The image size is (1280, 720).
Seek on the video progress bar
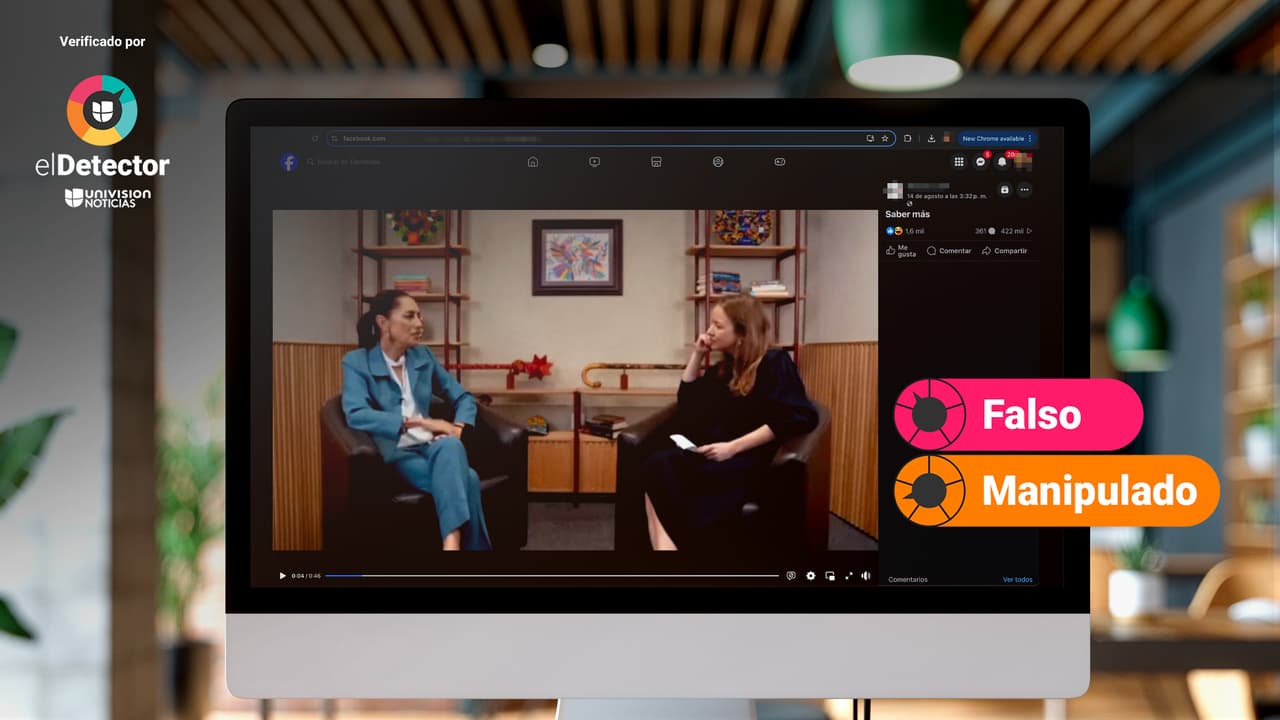pos(551,576)
